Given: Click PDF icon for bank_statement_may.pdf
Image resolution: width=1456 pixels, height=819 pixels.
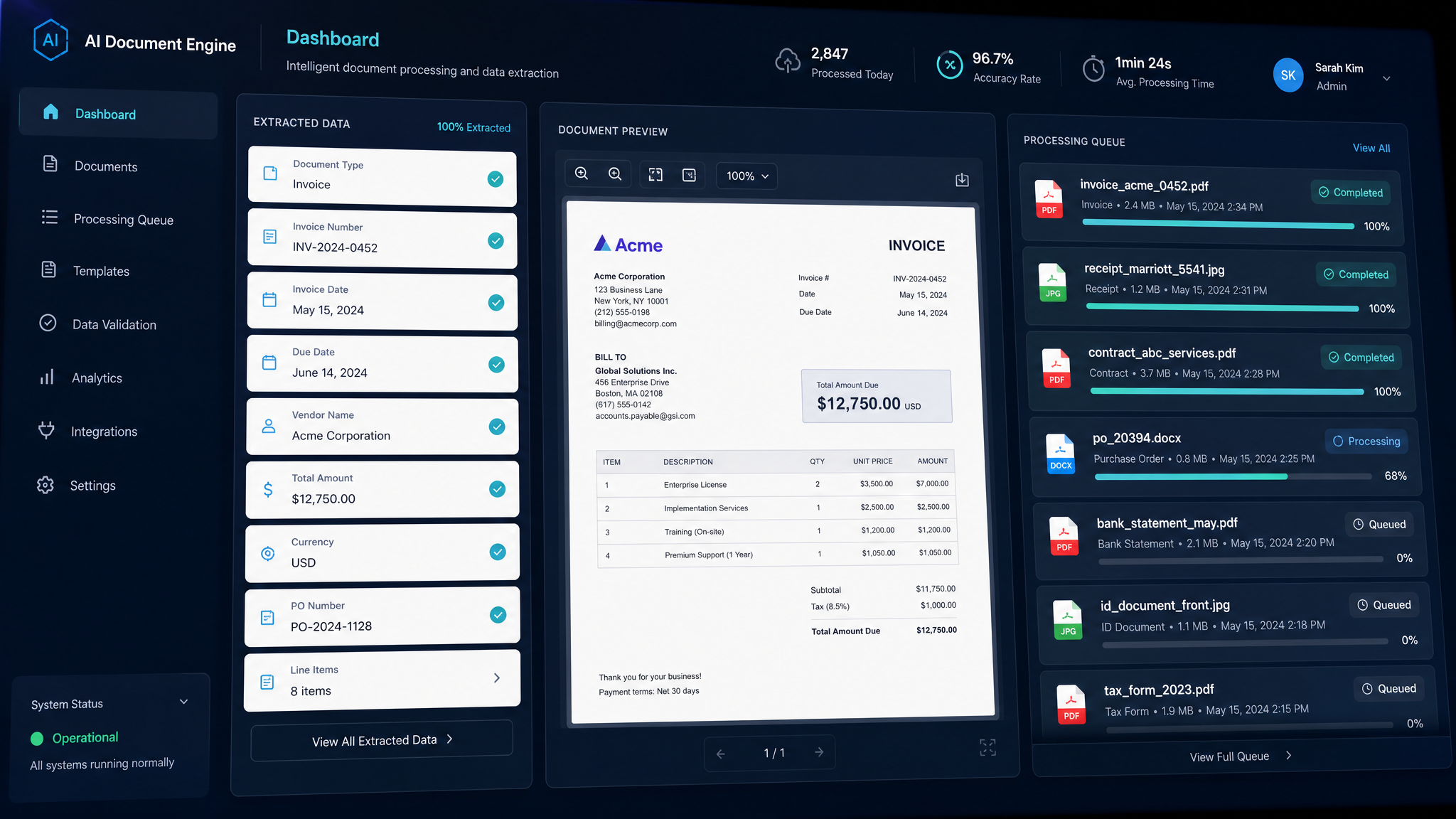Looking at the screenshot, I should pos(1064,536).
